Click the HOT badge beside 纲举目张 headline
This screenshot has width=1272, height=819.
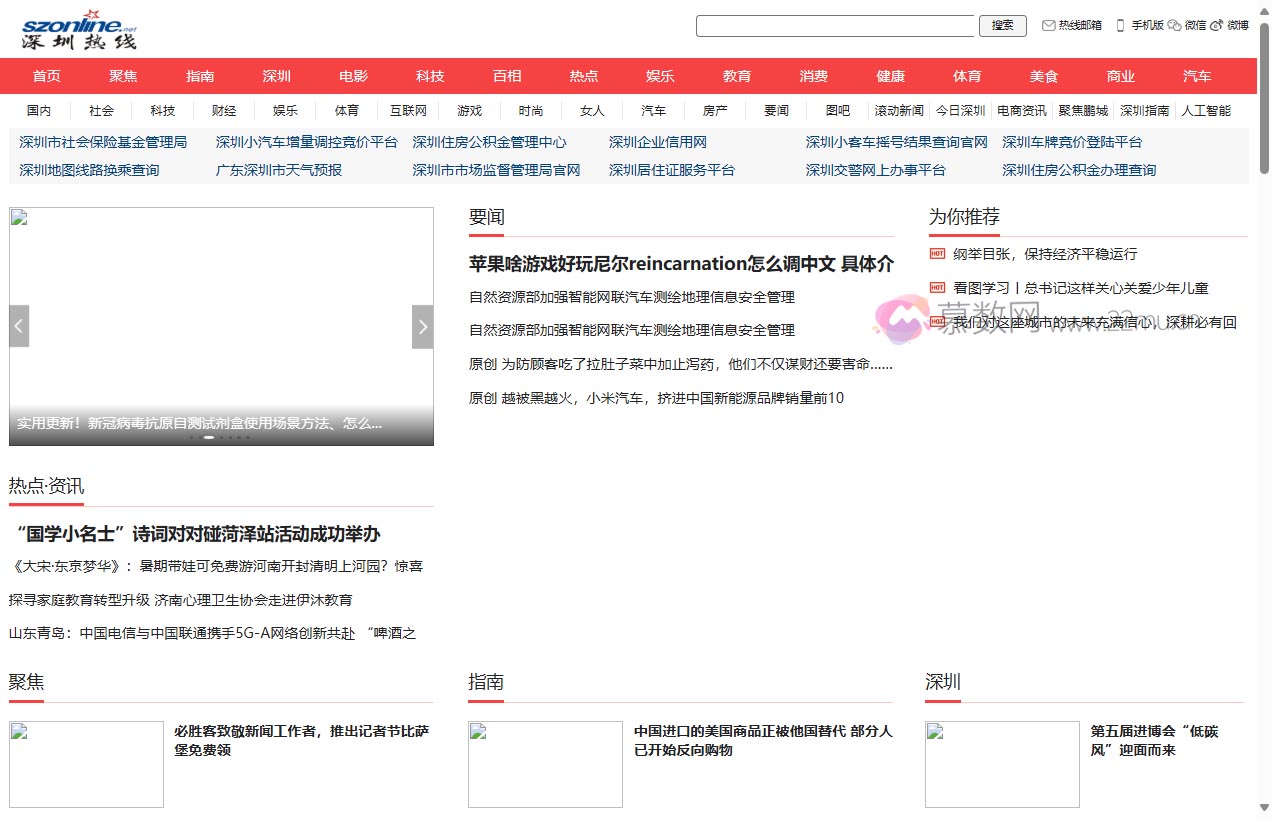(x=938, y=254)
